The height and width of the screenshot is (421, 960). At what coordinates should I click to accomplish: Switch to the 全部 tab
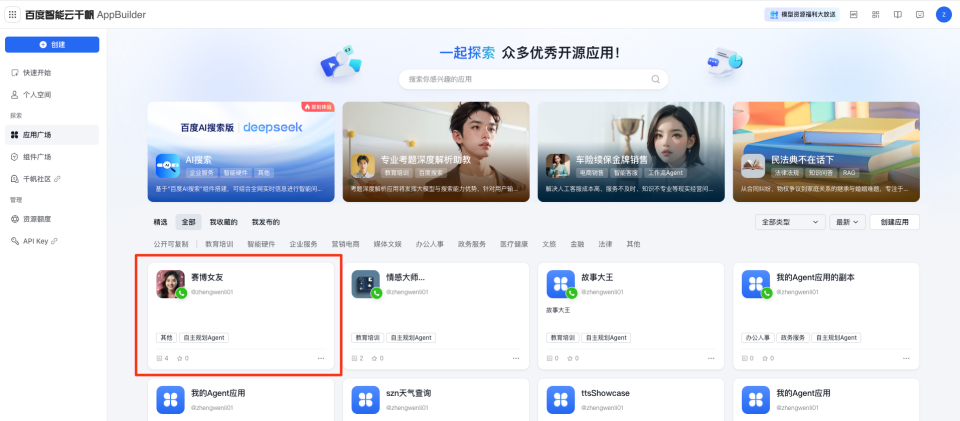[189, 222]
